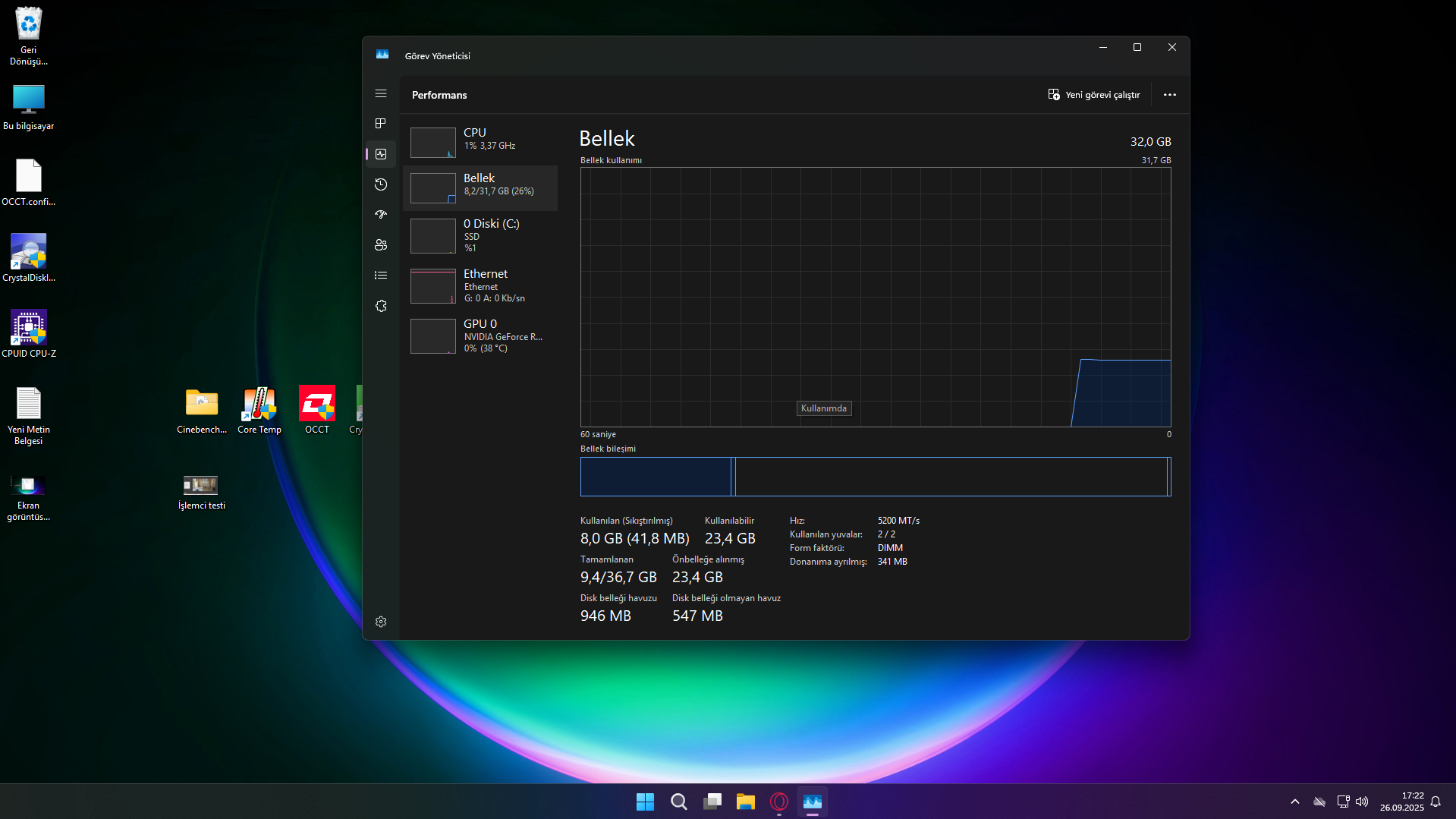Open Geri Dönüşüm recycle bin desktop icon
This screenshot has width=1456, height=819.
(x=29, y=36)
